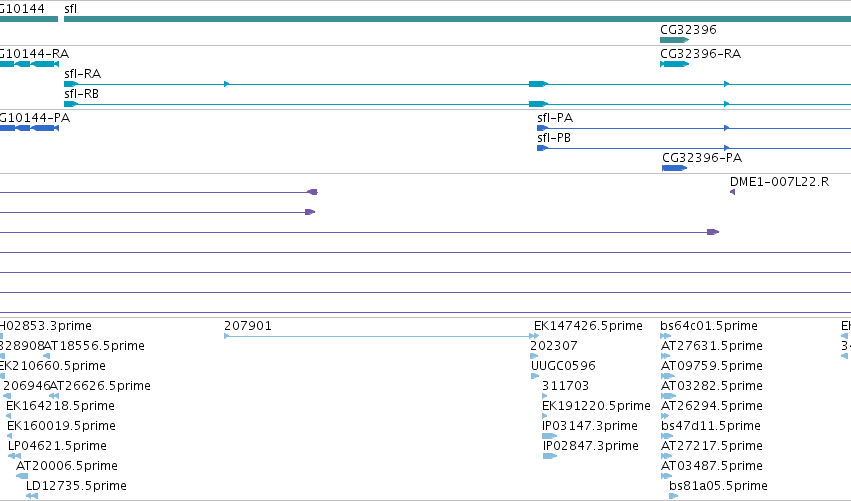
Task: Click the bs47d11.5prime label
Action: pos(711,426)
